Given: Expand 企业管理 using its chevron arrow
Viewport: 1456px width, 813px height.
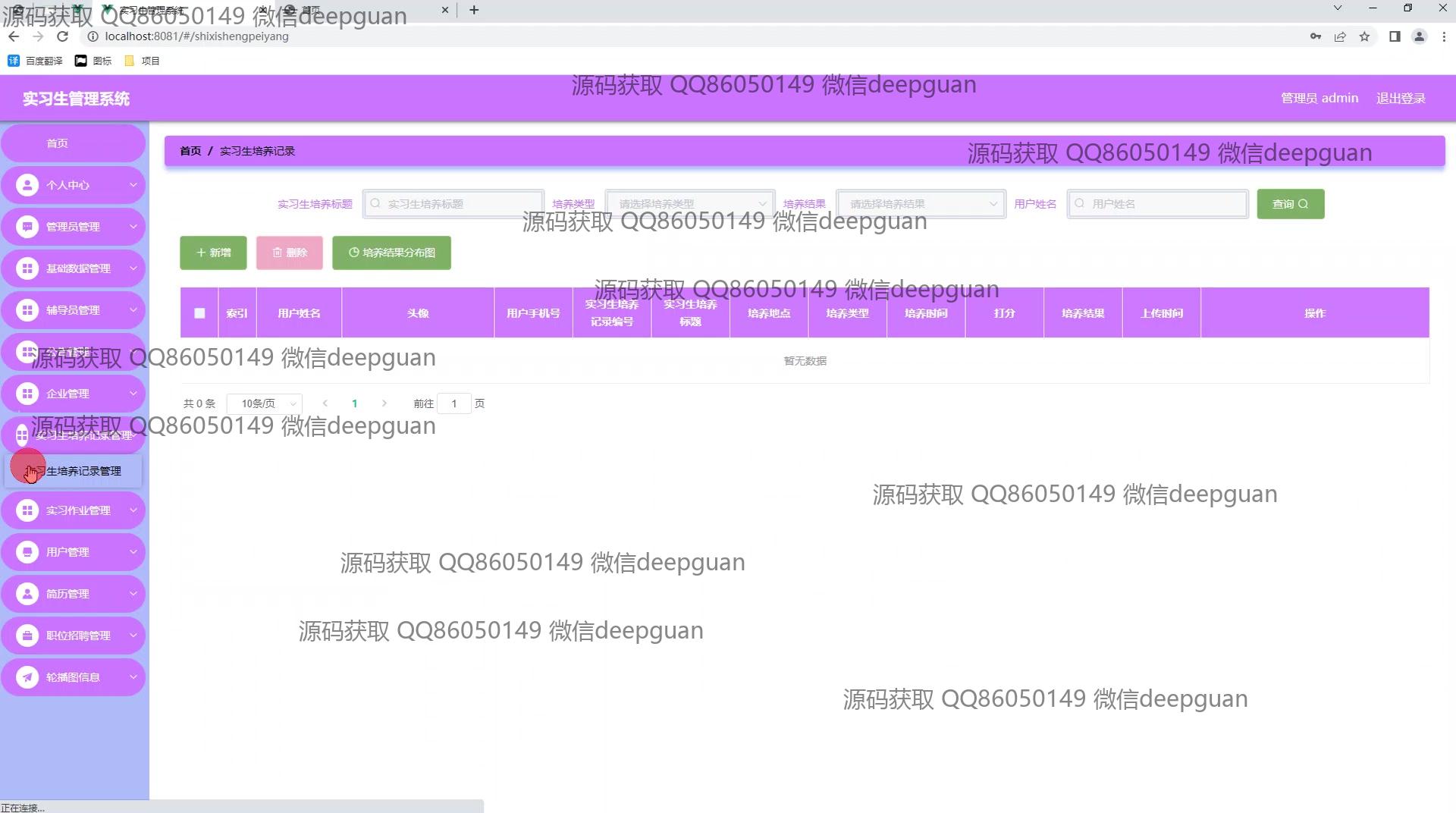Looking at the screenshot, I should click(133, 394).
